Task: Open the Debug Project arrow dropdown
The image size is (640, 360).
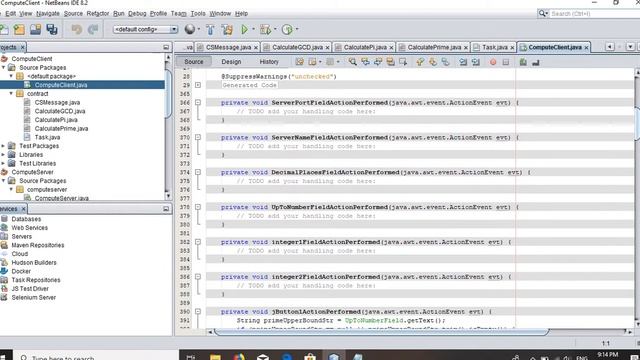Action: [x=275, y=29]
